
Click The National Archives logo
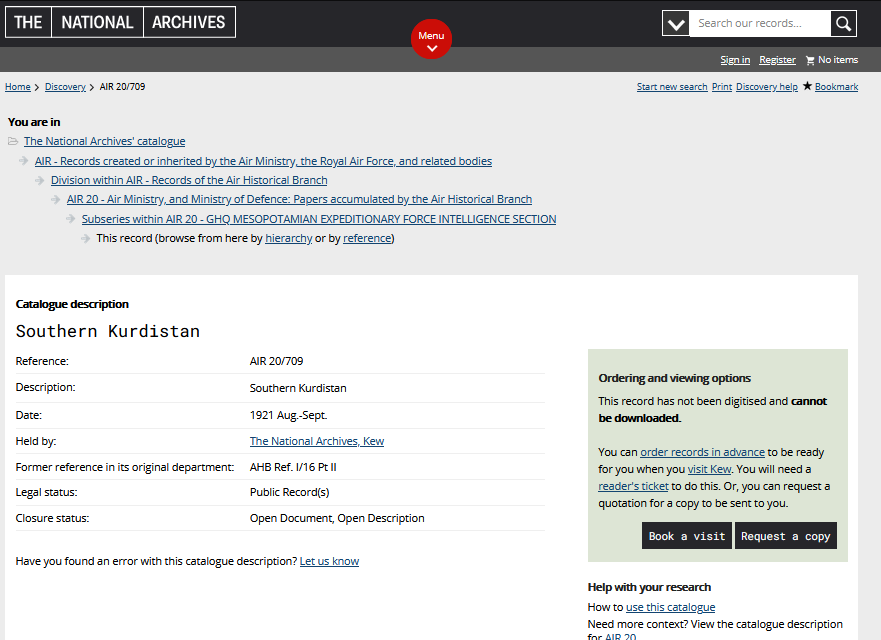click(x=120, y=22)
